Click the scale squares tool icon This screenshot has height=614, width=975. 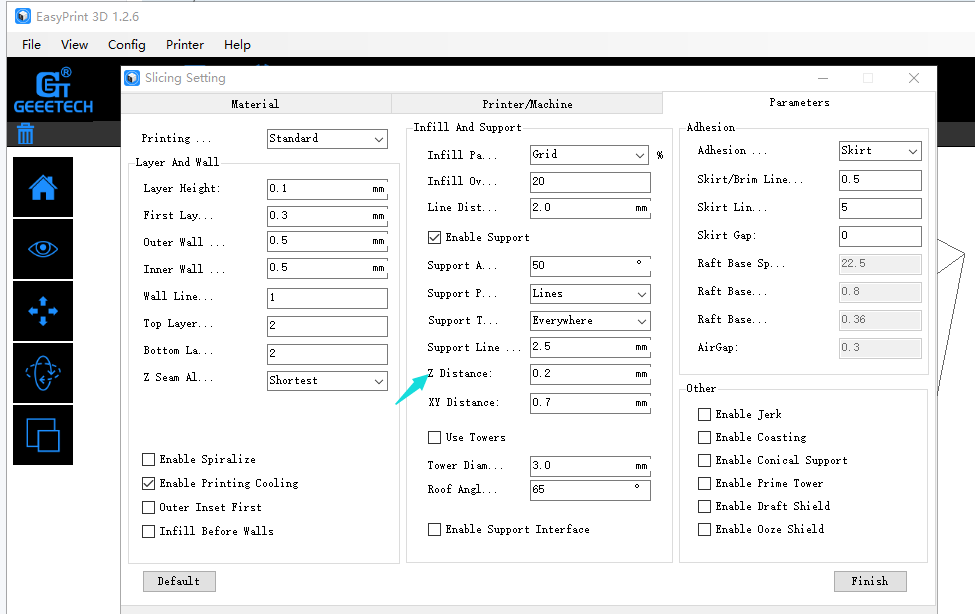(x=43, y=435)
